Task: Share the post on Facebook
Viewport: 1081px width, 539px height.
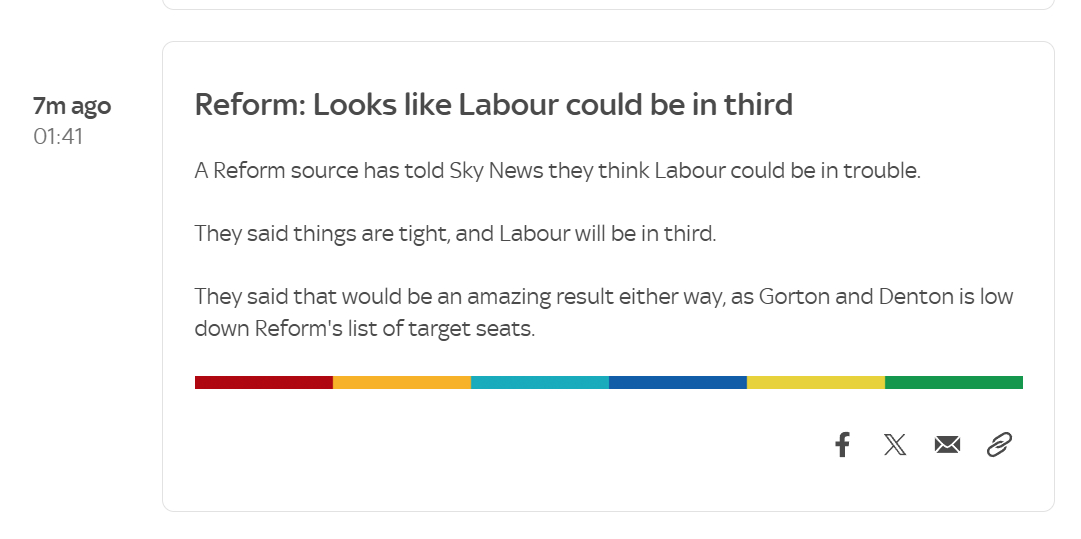Action: coord(842,445)
